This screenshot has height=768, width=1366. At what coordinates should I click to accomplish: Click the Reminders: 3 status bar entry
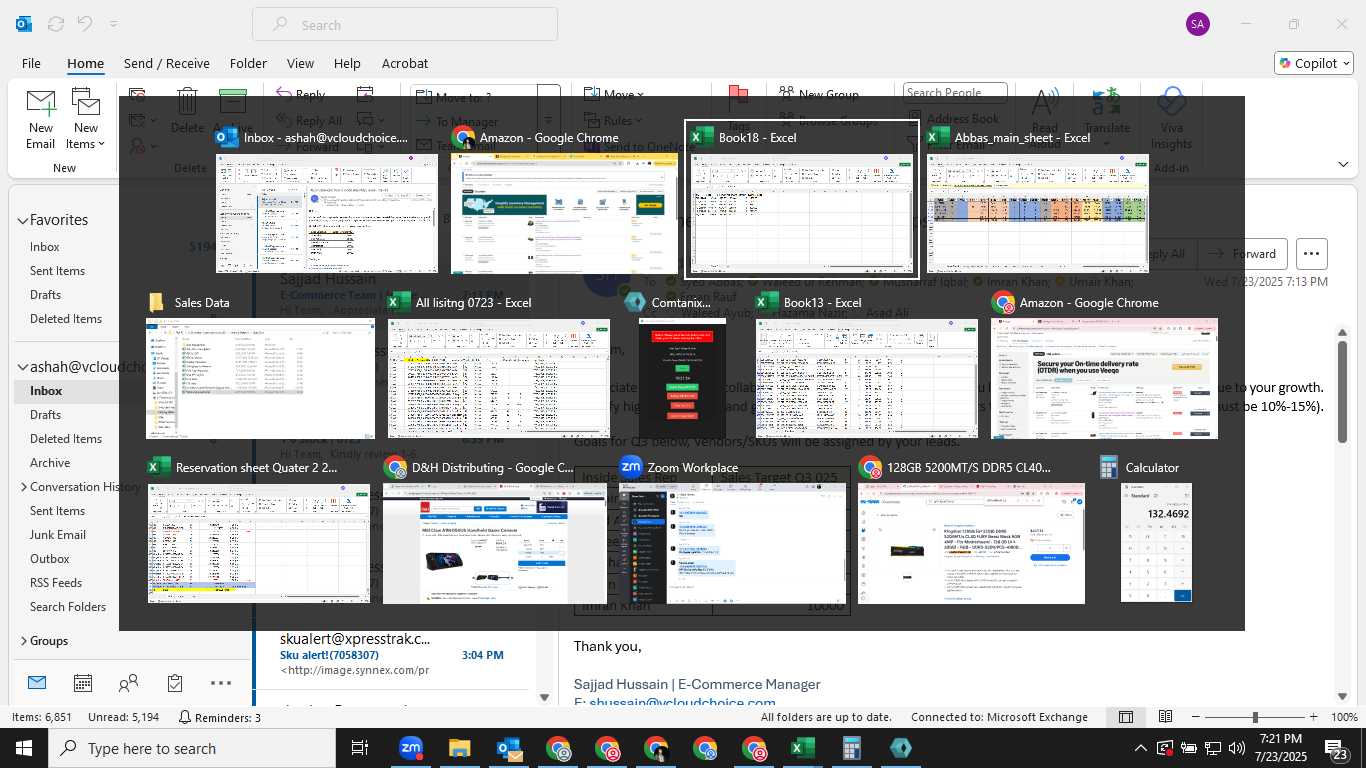(x=219, y=717)
